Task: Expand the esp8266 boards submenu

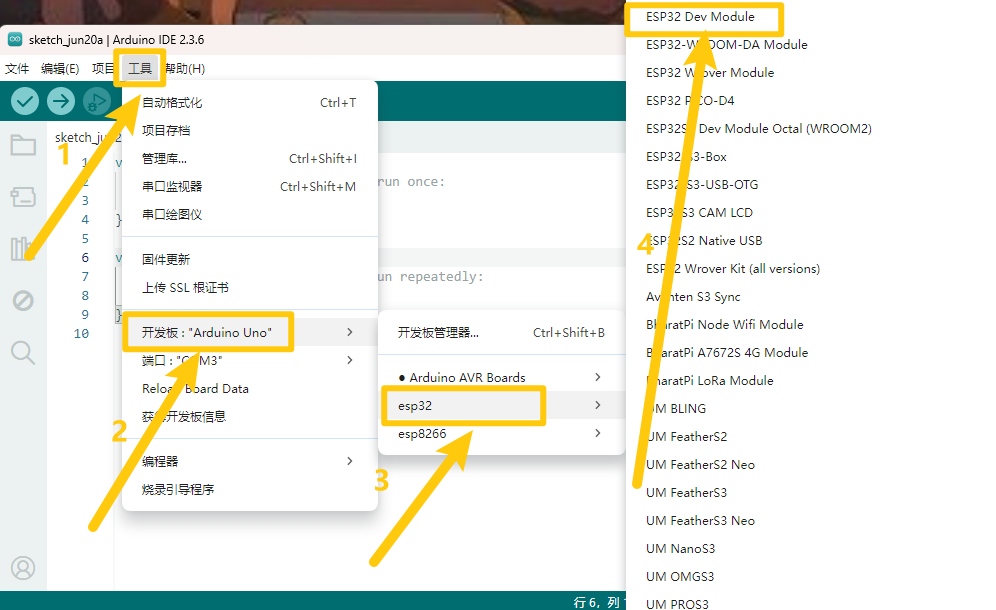Action: pos(501,433)
